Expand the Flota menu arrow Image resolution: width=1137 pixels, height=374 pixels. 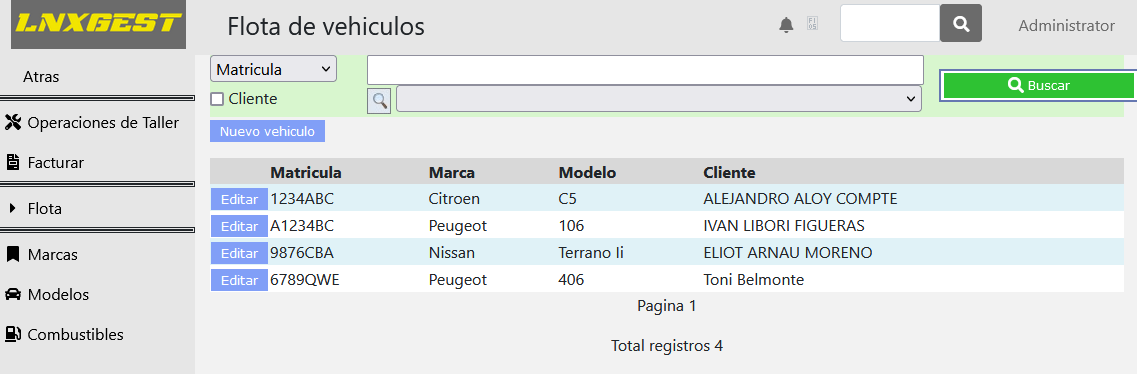[12, 209]
